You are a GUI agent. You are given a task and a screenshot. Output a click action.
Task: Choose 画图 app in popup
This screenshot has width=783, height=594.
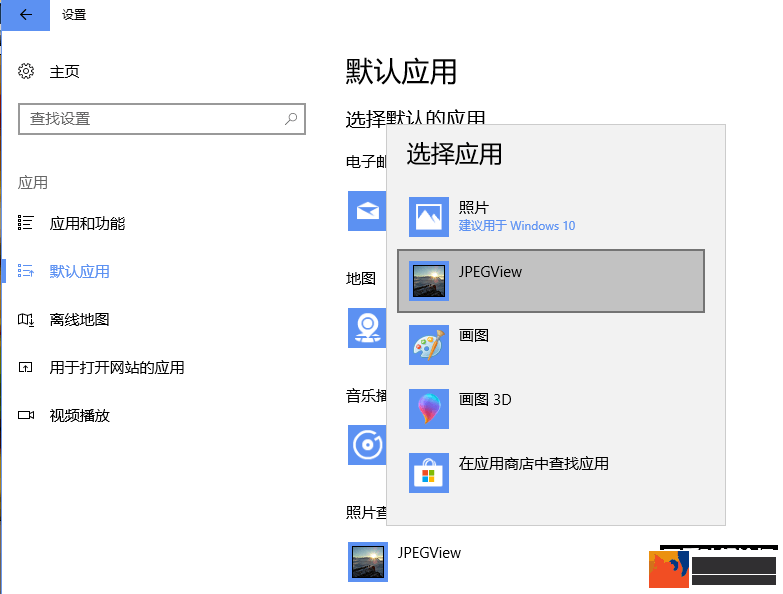point(551,345)
